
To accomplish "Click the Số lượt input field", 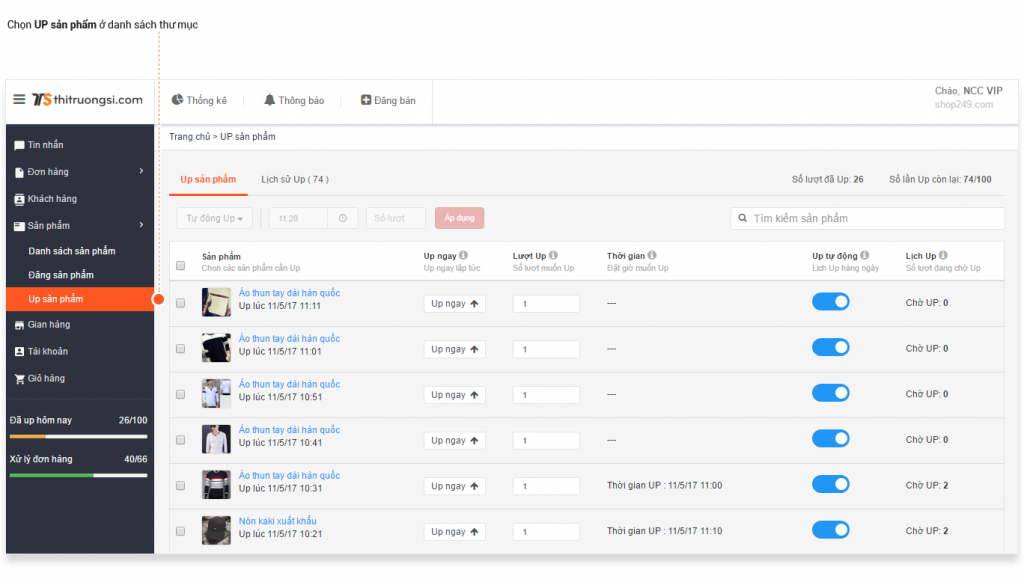I will click(396, 218).
